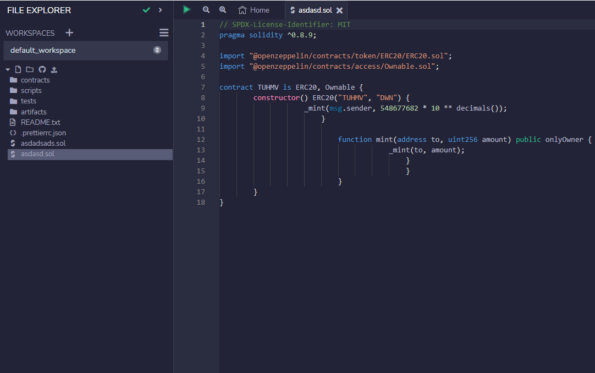Select asdasd.sol in file tree
Screen dimensions: 595x373
tap(90, 154)
